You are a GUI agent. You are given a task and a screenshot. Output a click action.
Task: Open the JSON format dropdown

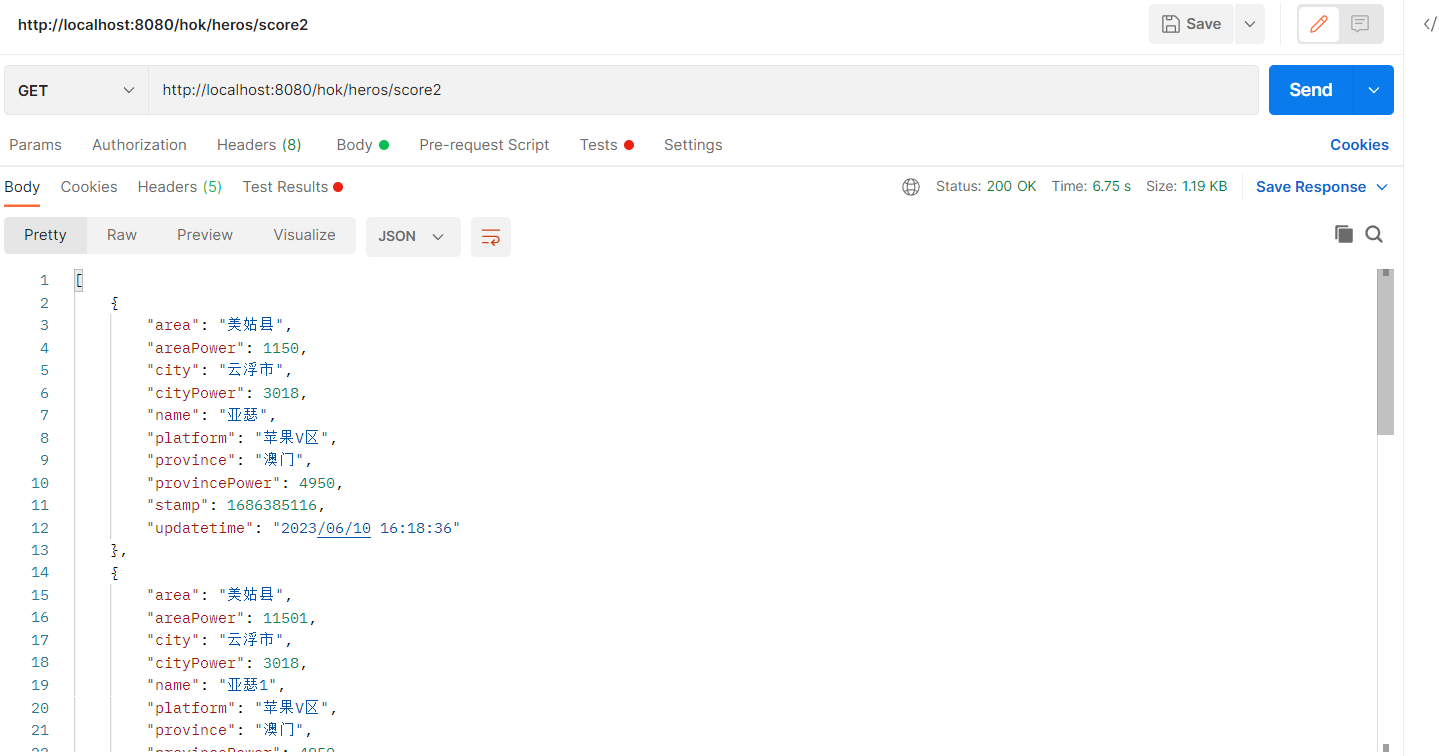pos(412,237)
